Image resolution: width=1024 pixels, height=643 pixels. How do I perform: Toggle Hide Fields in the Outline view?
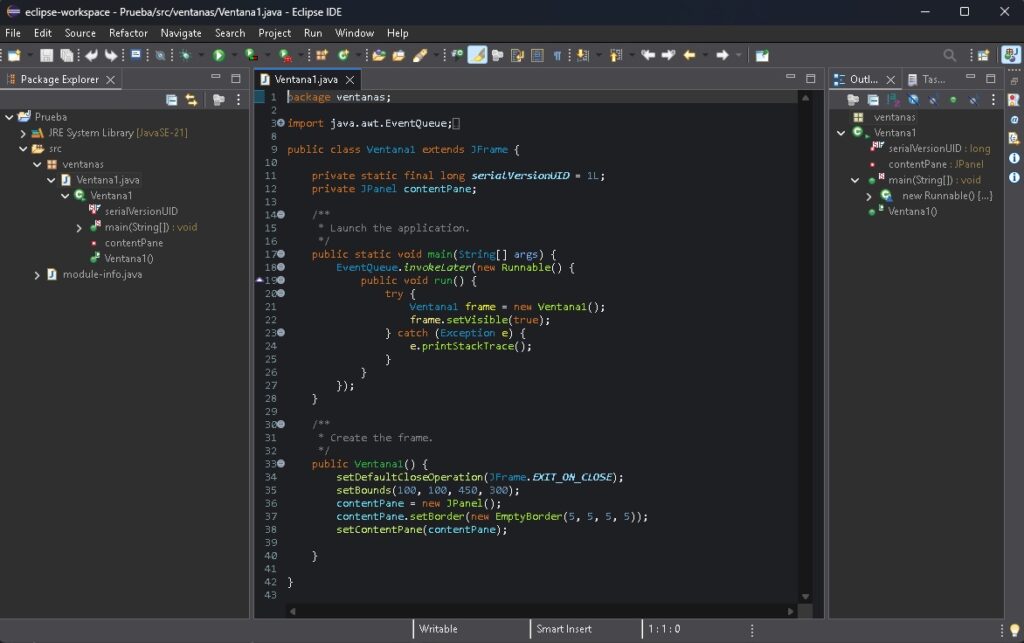[911, 100]
